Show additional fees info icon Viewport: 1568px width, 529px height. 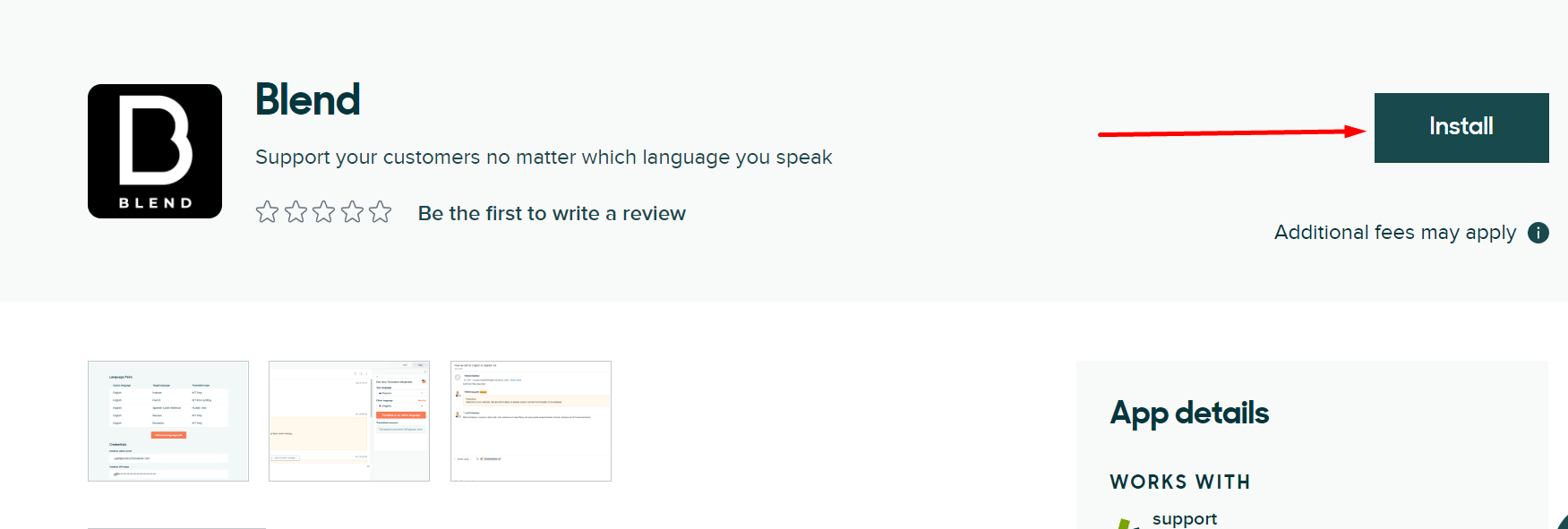pos(1538,233)
